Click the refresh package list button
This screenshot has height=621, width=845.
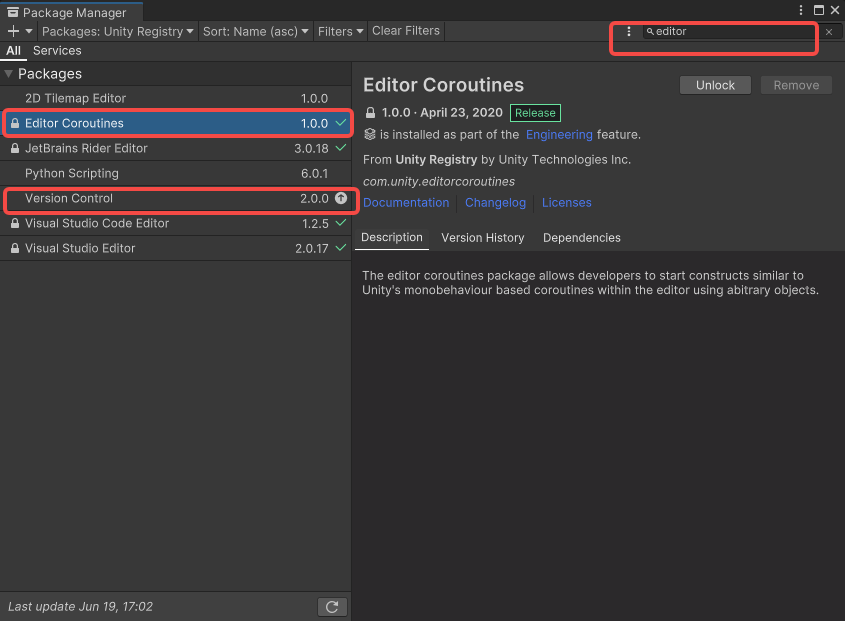(332, 607)
